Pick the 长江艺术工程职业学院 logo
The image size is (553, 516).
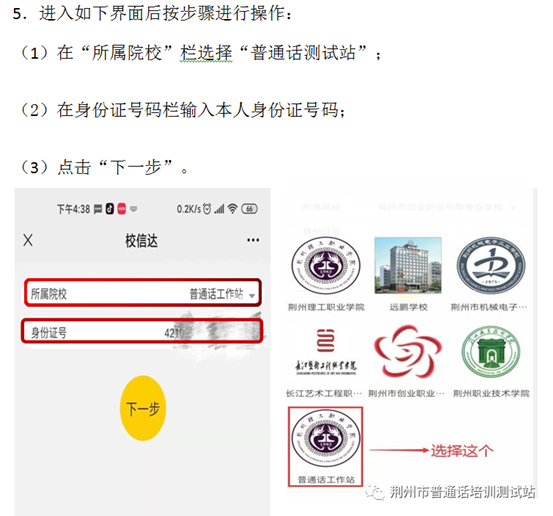(x=325, y=352)
